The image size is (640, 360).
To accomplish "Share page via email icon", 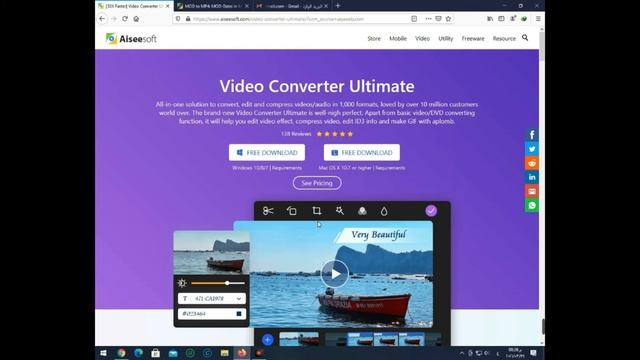I will 532,191.
